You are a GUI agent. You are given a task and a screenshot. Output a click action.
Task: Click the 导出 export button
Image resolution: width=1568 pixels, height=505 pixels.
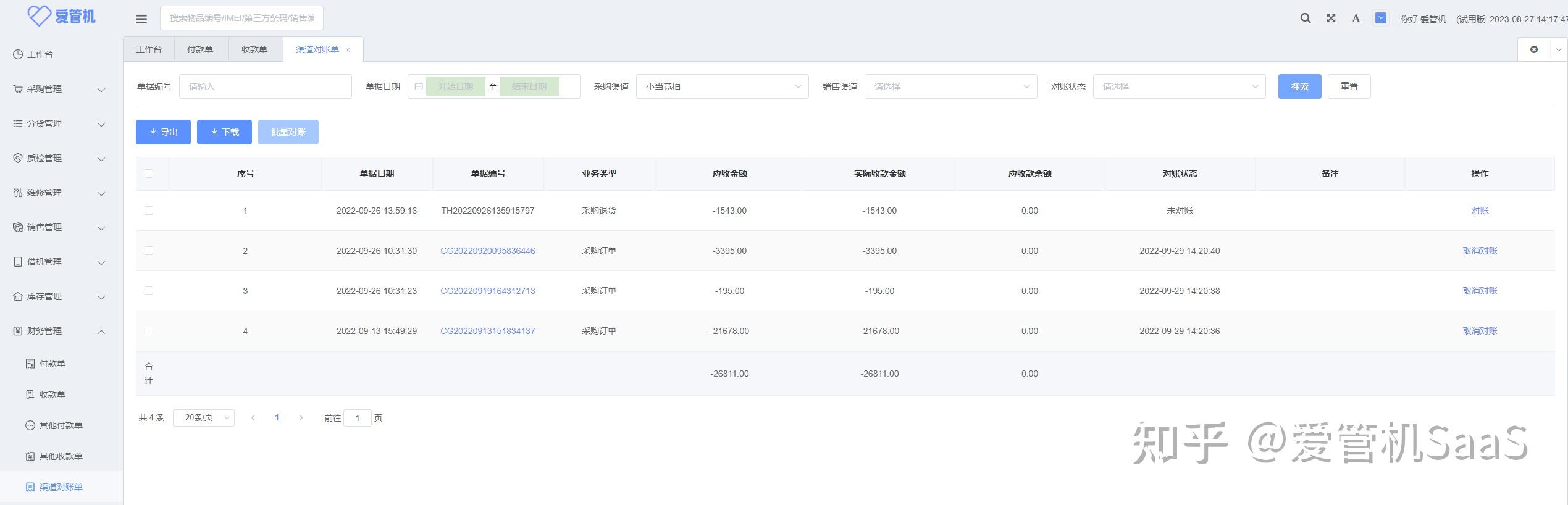click(163, 132)
